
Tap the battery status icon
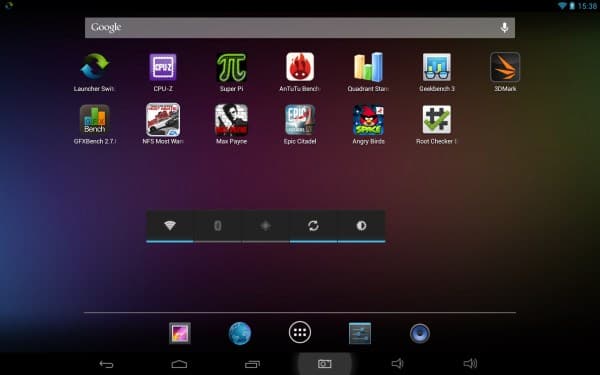click(x=572, y=6)
